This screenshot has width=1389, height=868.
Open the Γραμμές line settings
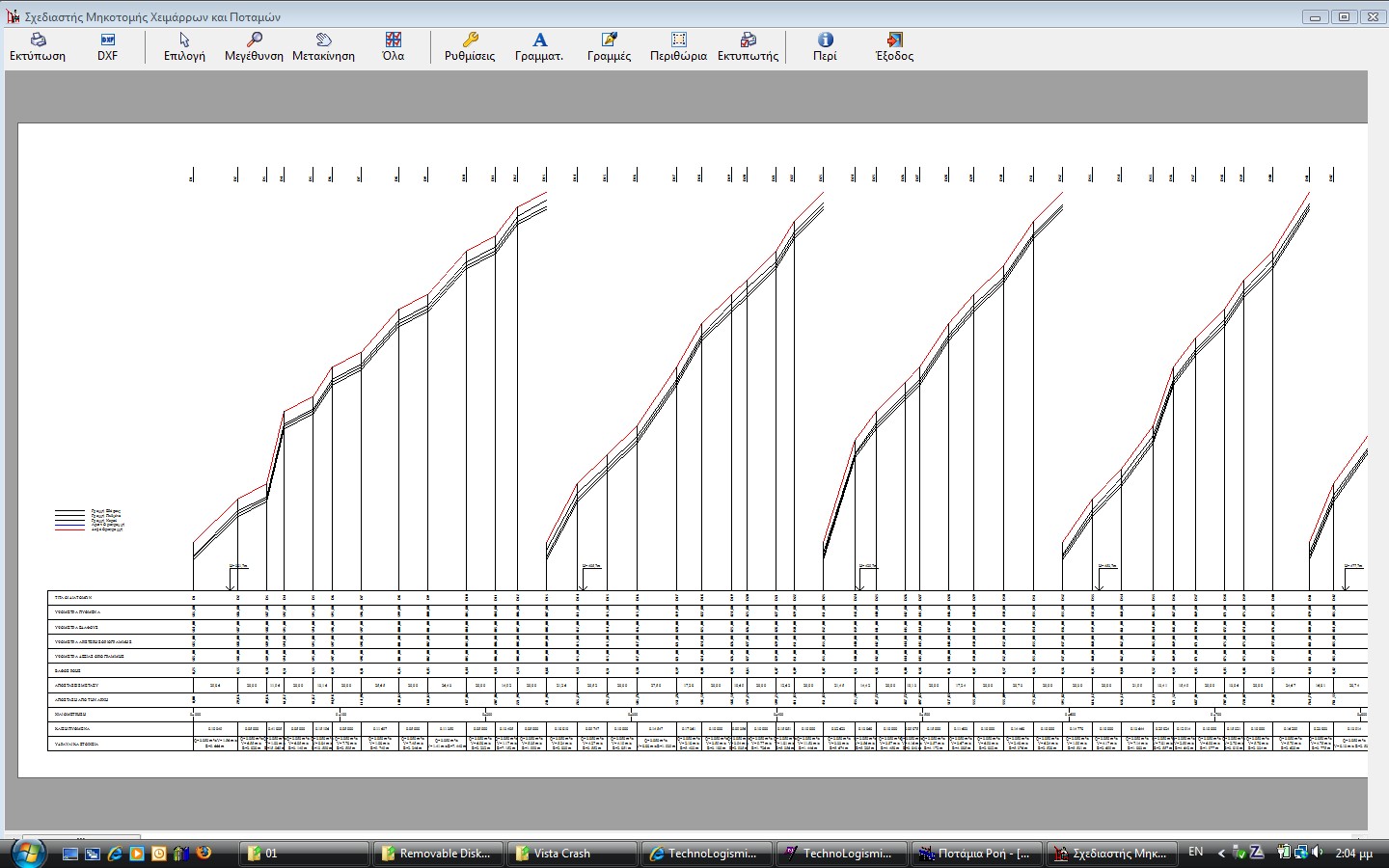(609, 46)
